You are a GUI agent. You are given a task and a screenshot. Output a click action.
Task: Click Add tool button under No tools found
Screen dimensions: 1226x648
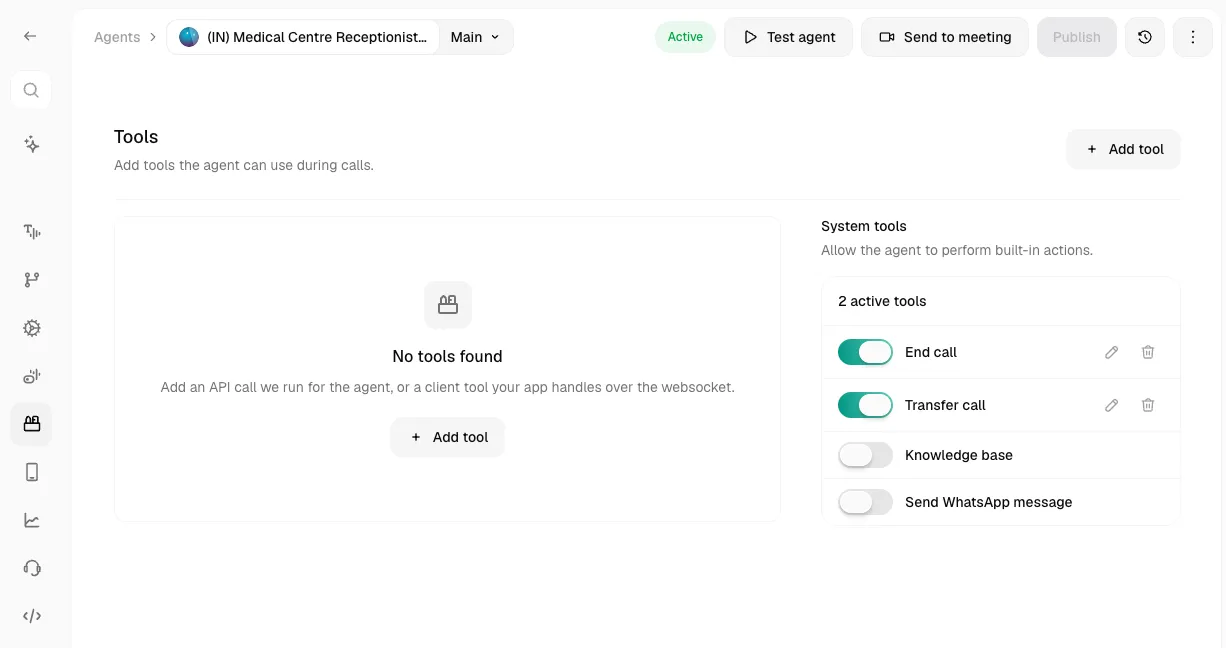pyautogui.click(x=447, y=437)
